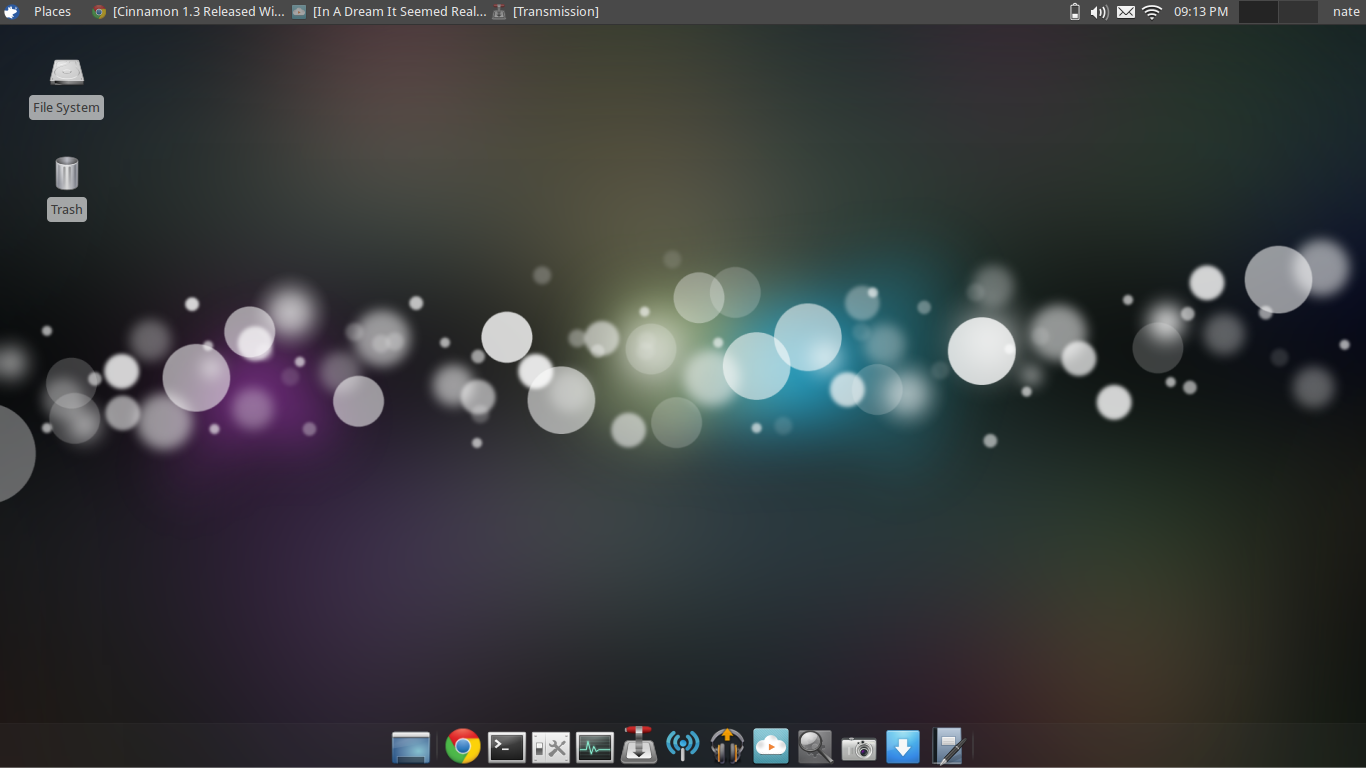This screenshot has width=1366, height=768.
Task: Click the 09:13 PM clock
Action: pos(1201,12)
